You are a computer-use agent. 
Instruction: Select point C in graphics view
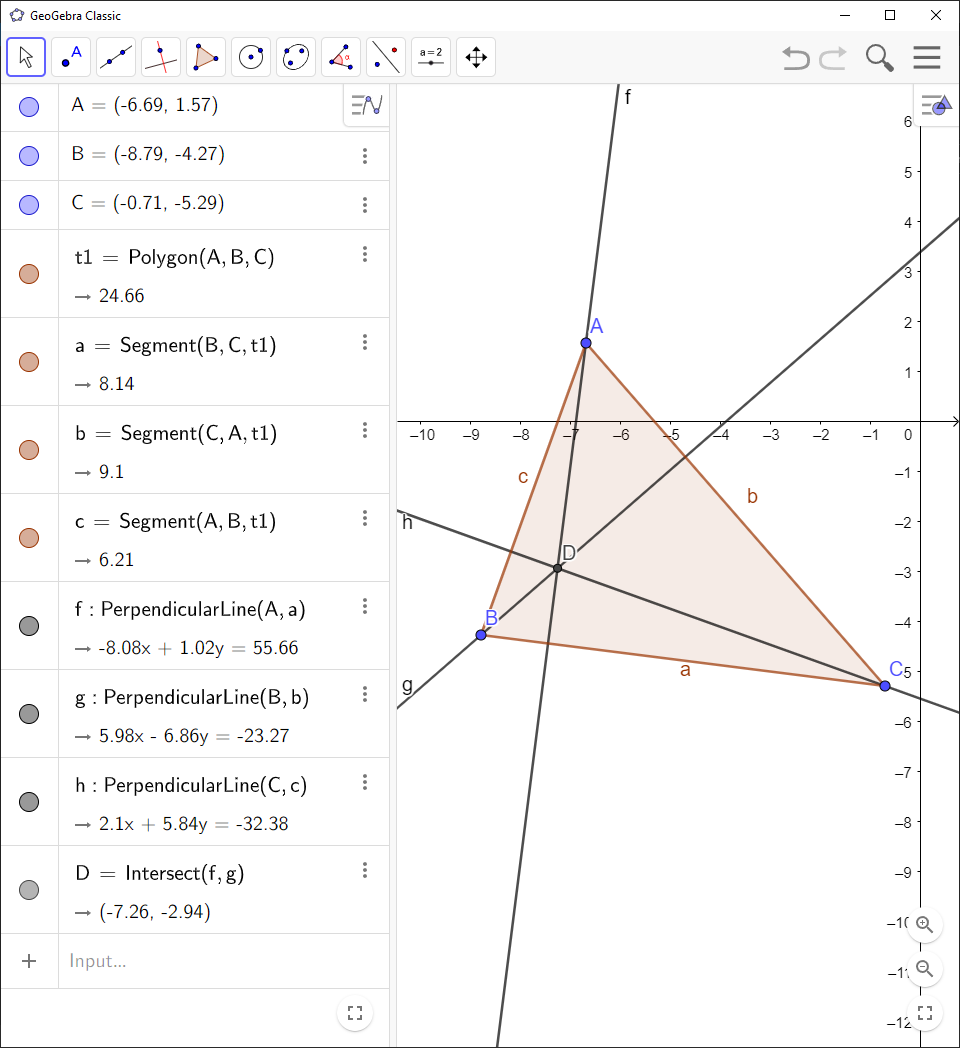[885, 686]
